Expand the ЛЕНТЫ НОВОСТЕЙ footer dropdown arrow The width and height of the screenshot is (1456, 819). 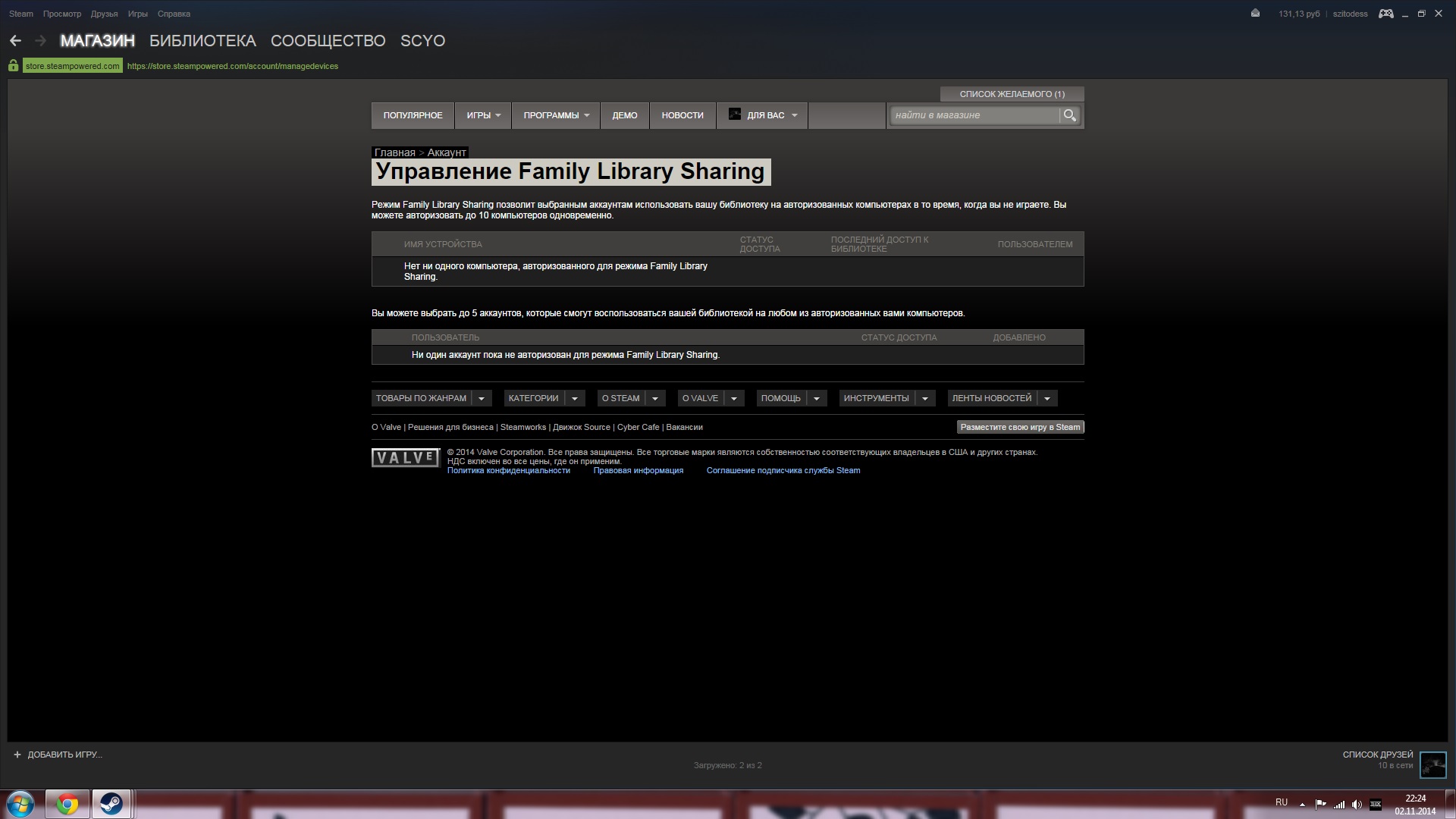(1046, 398)
